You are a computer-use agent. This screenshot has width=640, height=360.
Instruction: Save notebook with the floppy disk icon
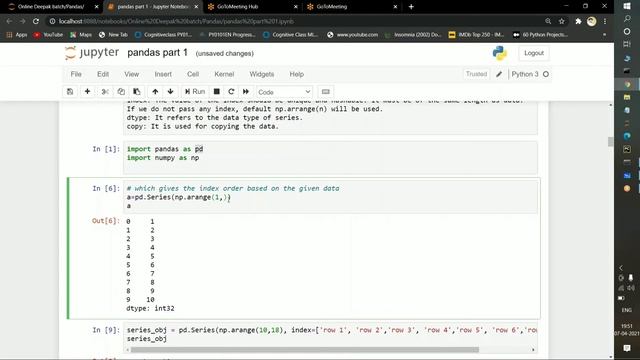70,92
